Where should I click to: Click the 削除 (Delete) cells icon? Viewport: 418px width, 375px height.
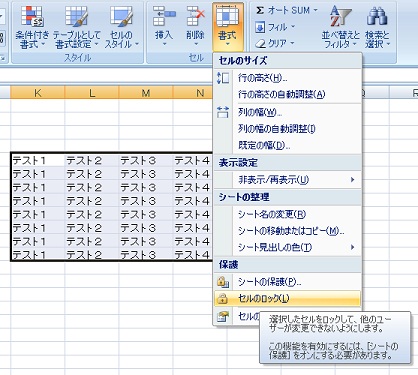(195, 17)
